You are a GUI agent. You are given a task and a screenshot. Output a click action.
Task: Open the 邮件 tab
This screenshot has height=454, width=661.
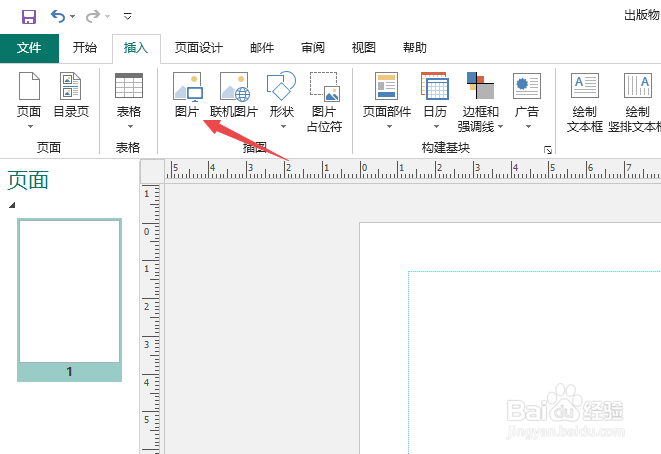pyautogui.click(x=262, y=48)
